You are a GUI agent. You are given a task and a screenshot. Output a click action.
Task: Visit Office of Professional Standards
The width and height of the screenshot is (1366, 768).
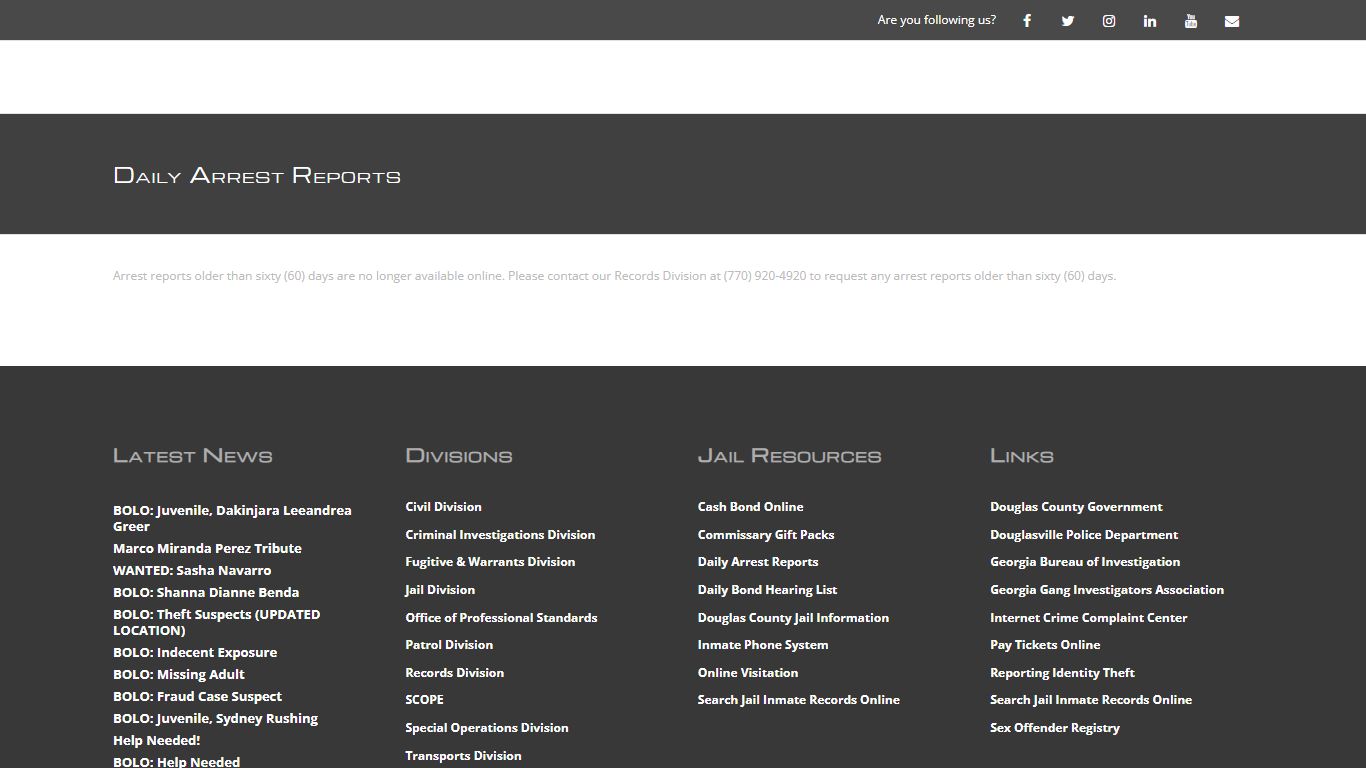pyautogui.click(x=501, y=618)
